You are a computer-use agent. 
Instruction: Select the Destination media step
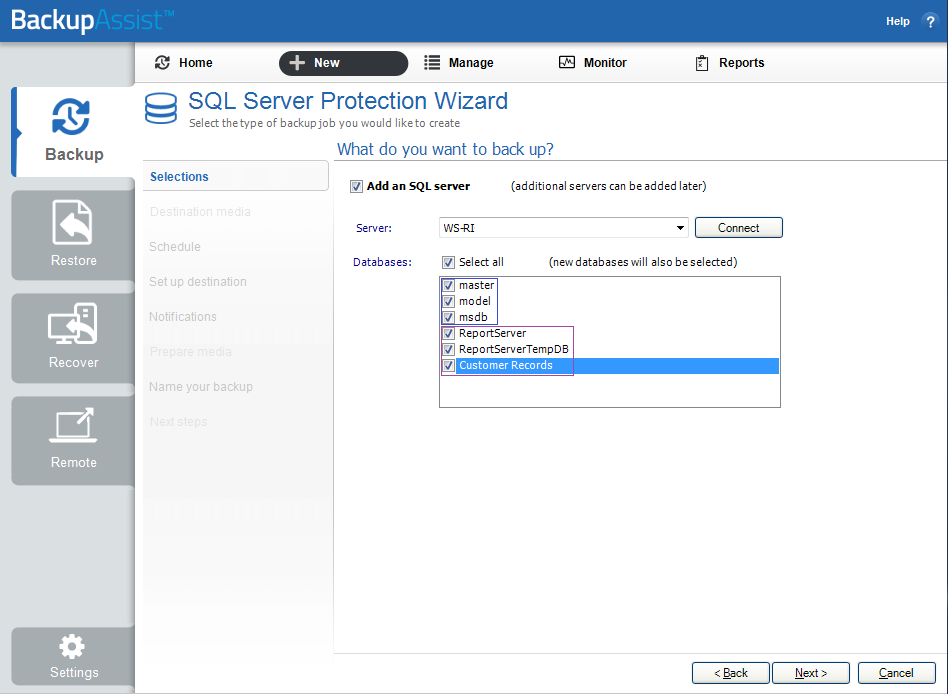tap(200, 212)
